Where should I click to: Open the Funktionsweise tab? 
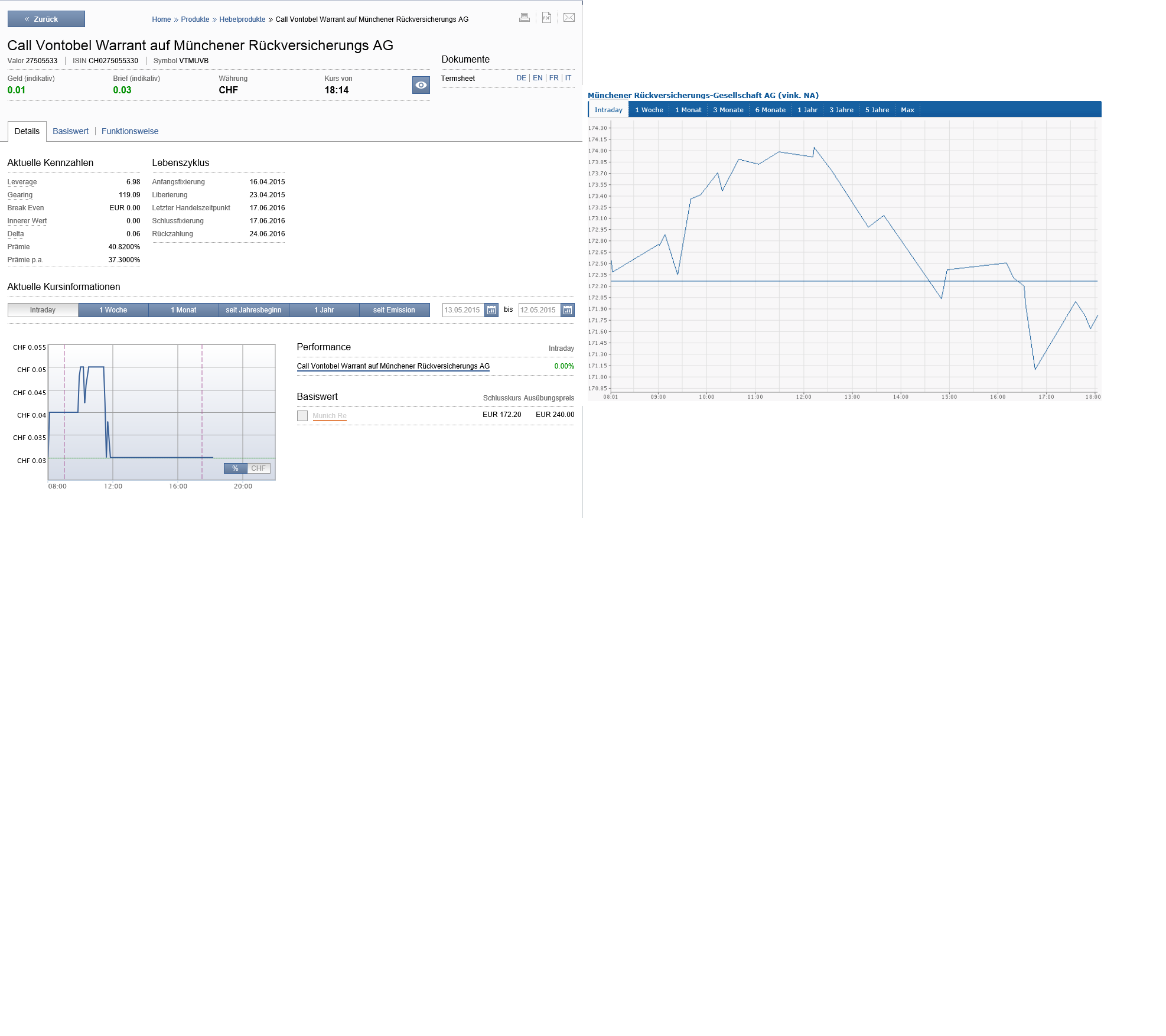[130, 131]
